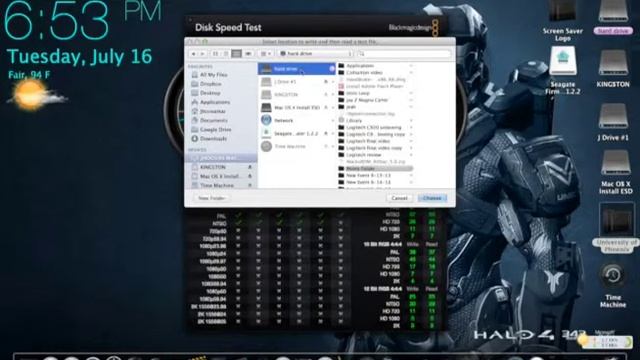This screenshot has width=640, height=360.
Task: Eject Mac OS X Install from sidebar
Action: [250, 176]
